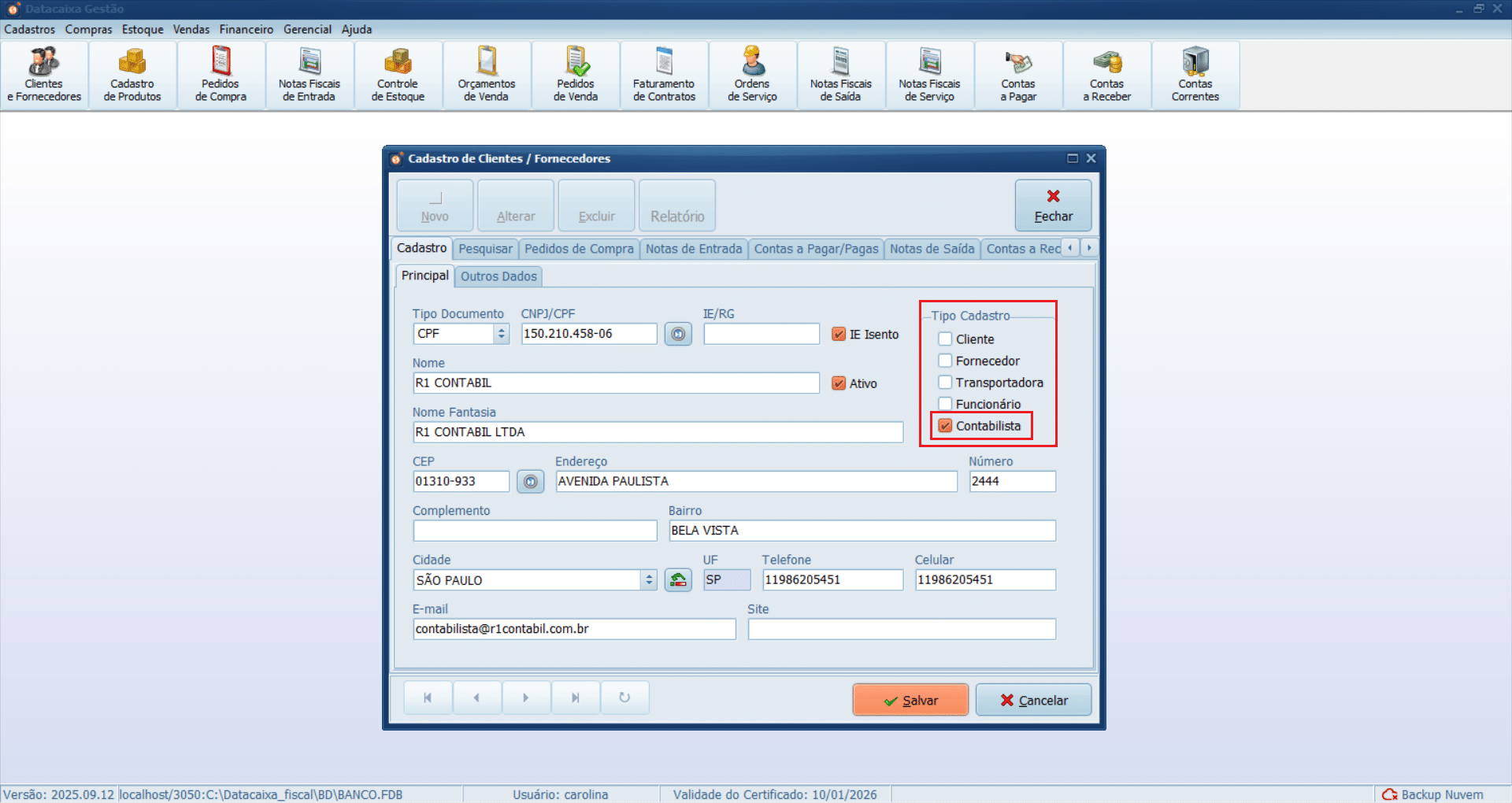Click CNPJ/CPF lookup icon button
This screenshot has height=803, width=1512.
point(678,334)
